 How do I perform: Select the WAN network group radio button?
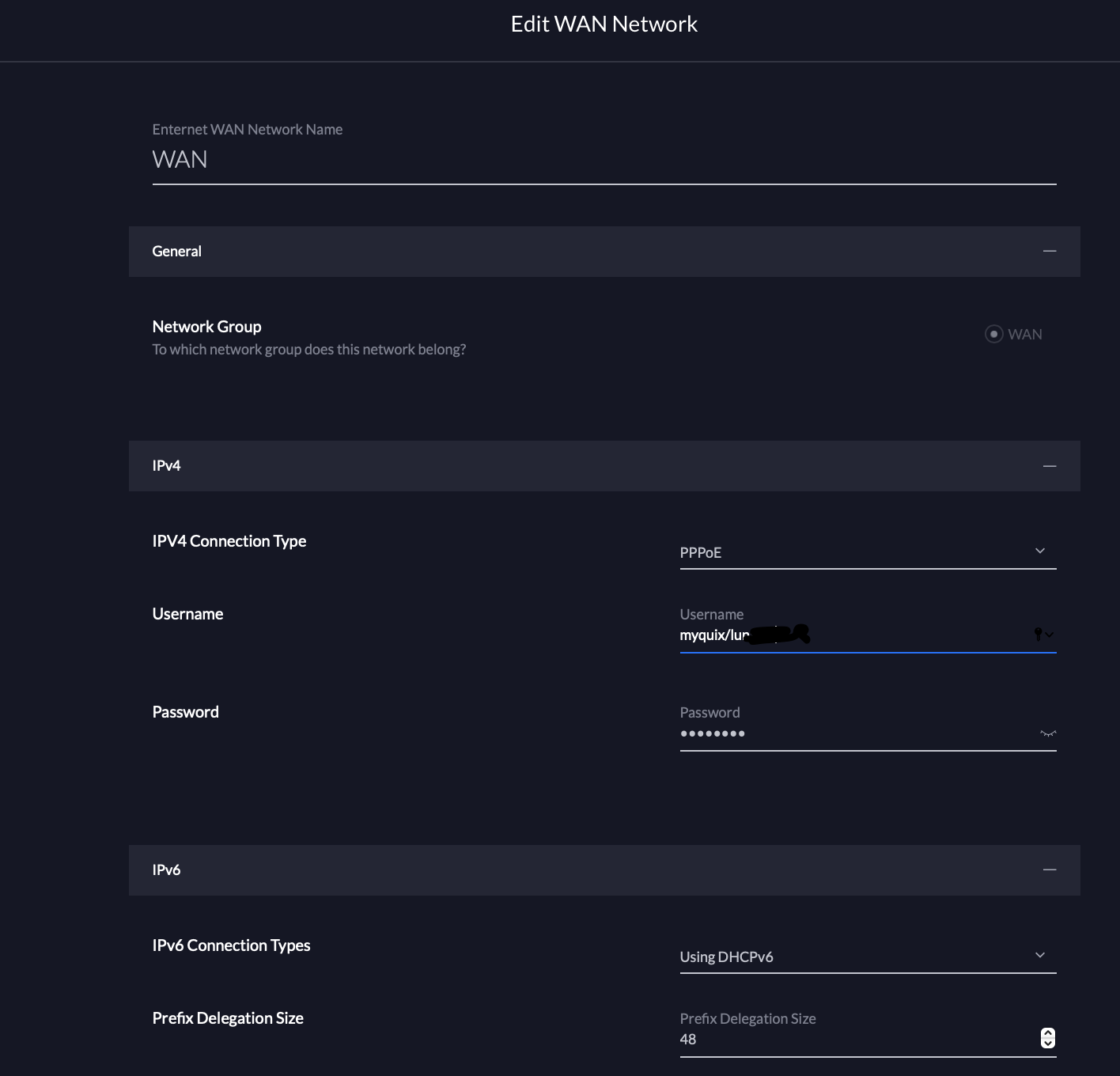coord(994,334)
